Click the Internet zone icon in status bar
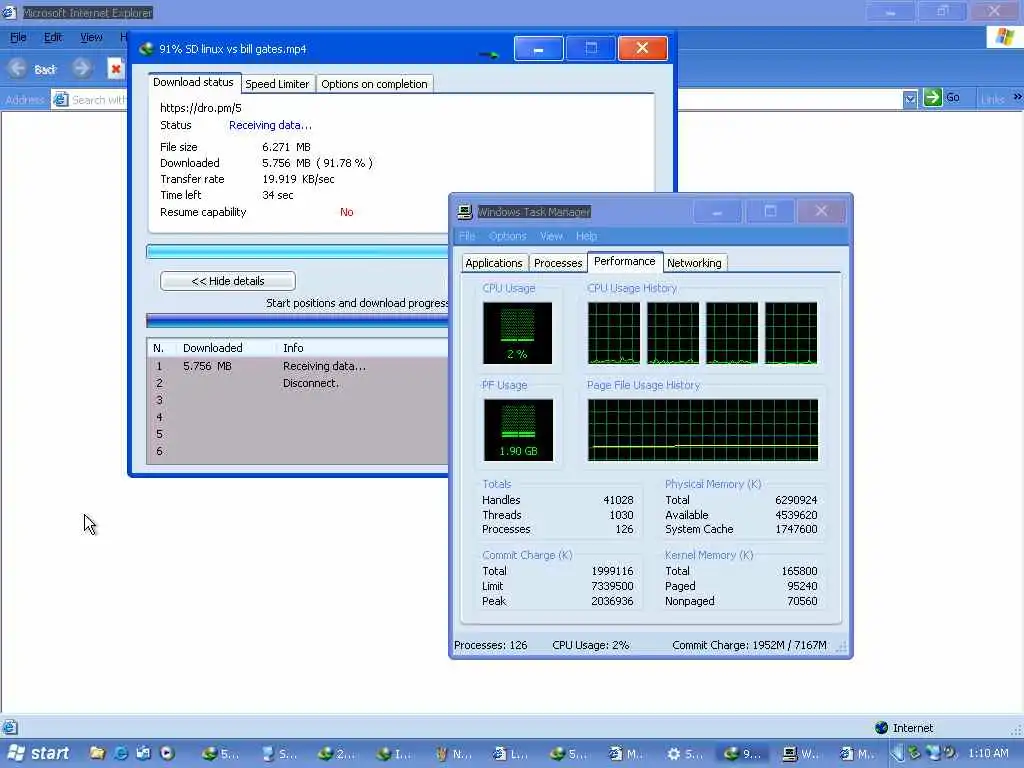This screenshot has height=768, width=1024. (x=881, y=728)
